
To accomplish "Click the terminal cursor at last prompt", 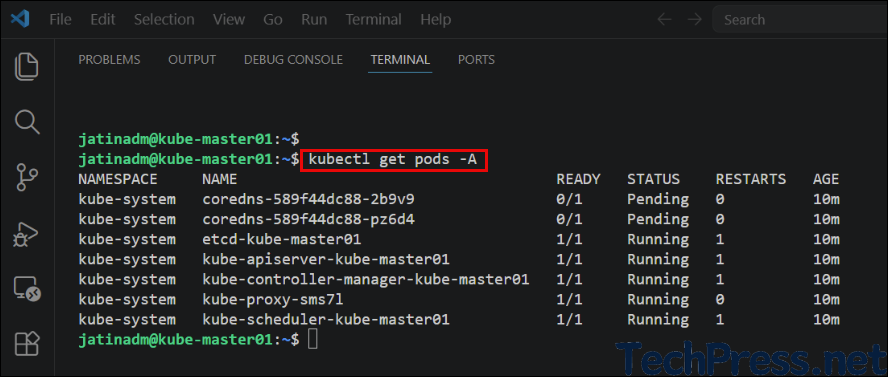I will [313, 340].
